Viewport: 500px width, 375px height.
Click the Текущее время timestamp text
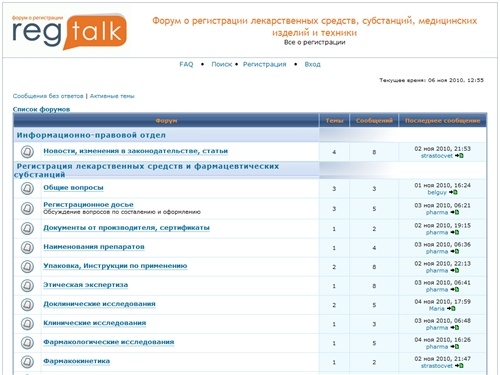click(x=431, y=80)
